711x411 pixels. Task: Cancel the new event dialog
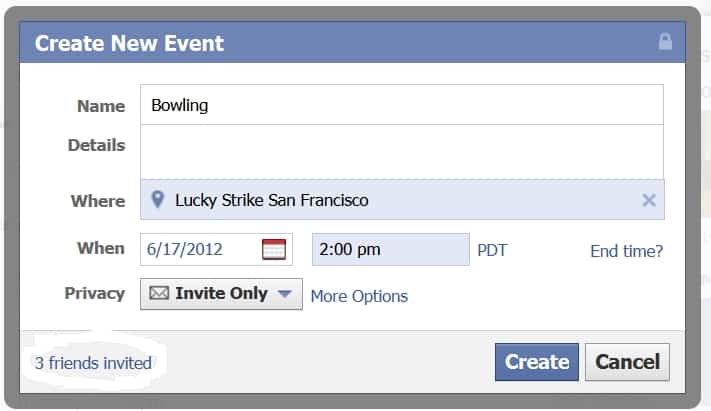click(627, 362)
